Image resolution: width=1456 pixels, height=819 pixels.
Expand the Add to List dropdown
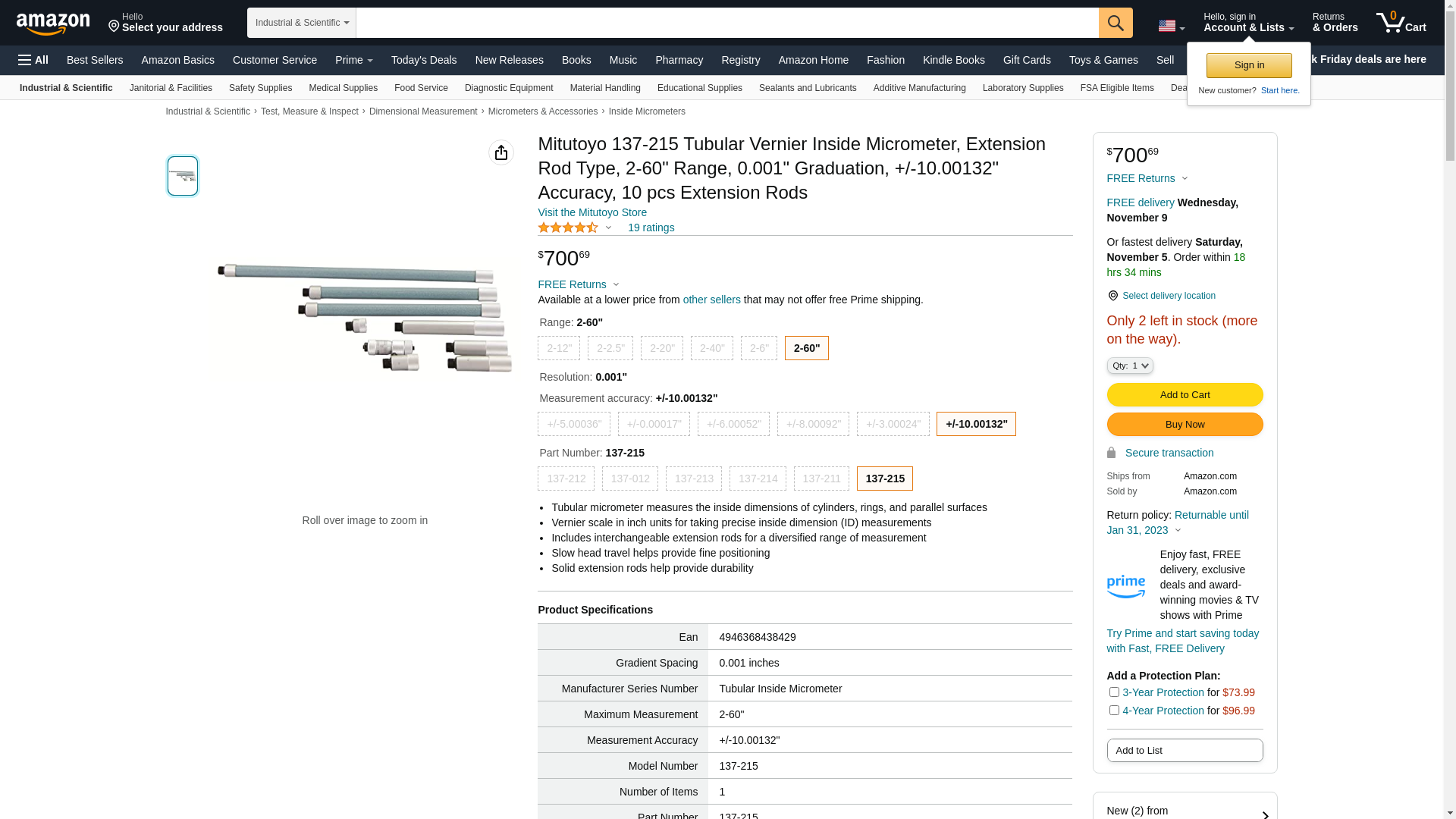click(x=1185, y=750)
